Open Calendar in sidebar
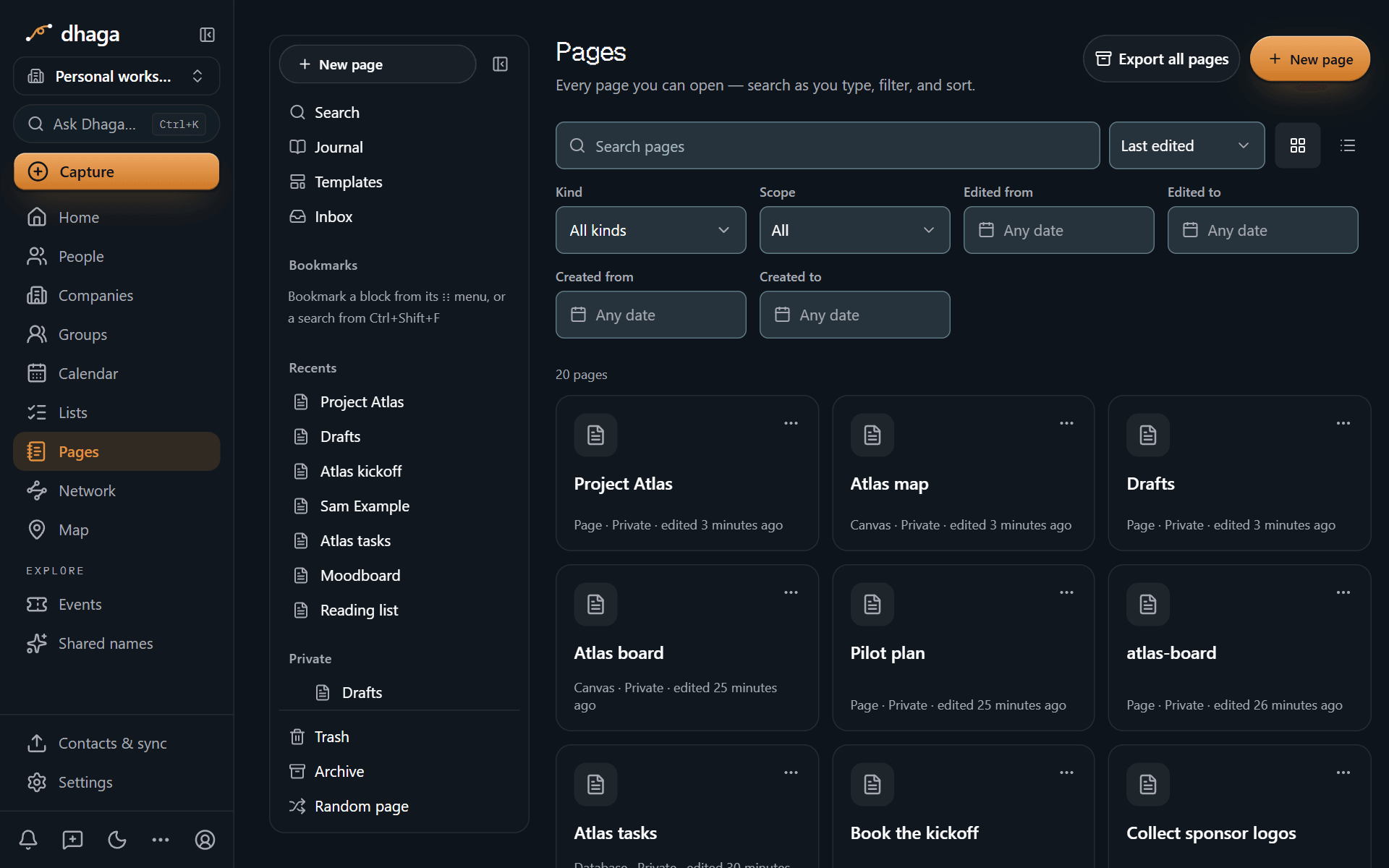This screenshot has width=1389, height=868. click(x=116, y=373)
